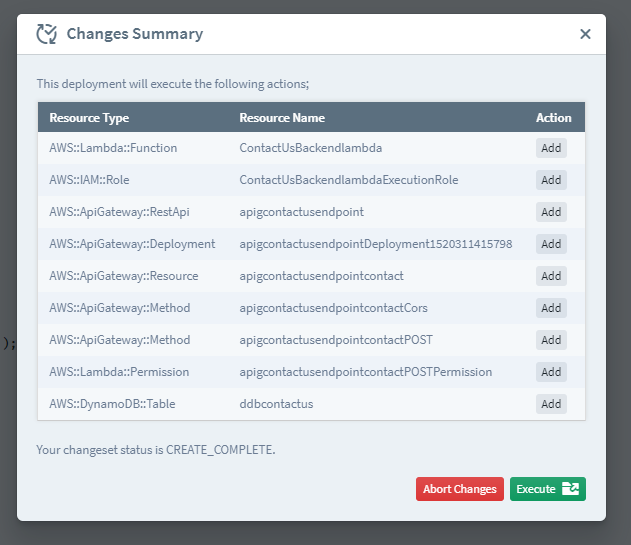Click the Action column header
Image resolution: width=631 pixels, height=545 pixels.
553,118
